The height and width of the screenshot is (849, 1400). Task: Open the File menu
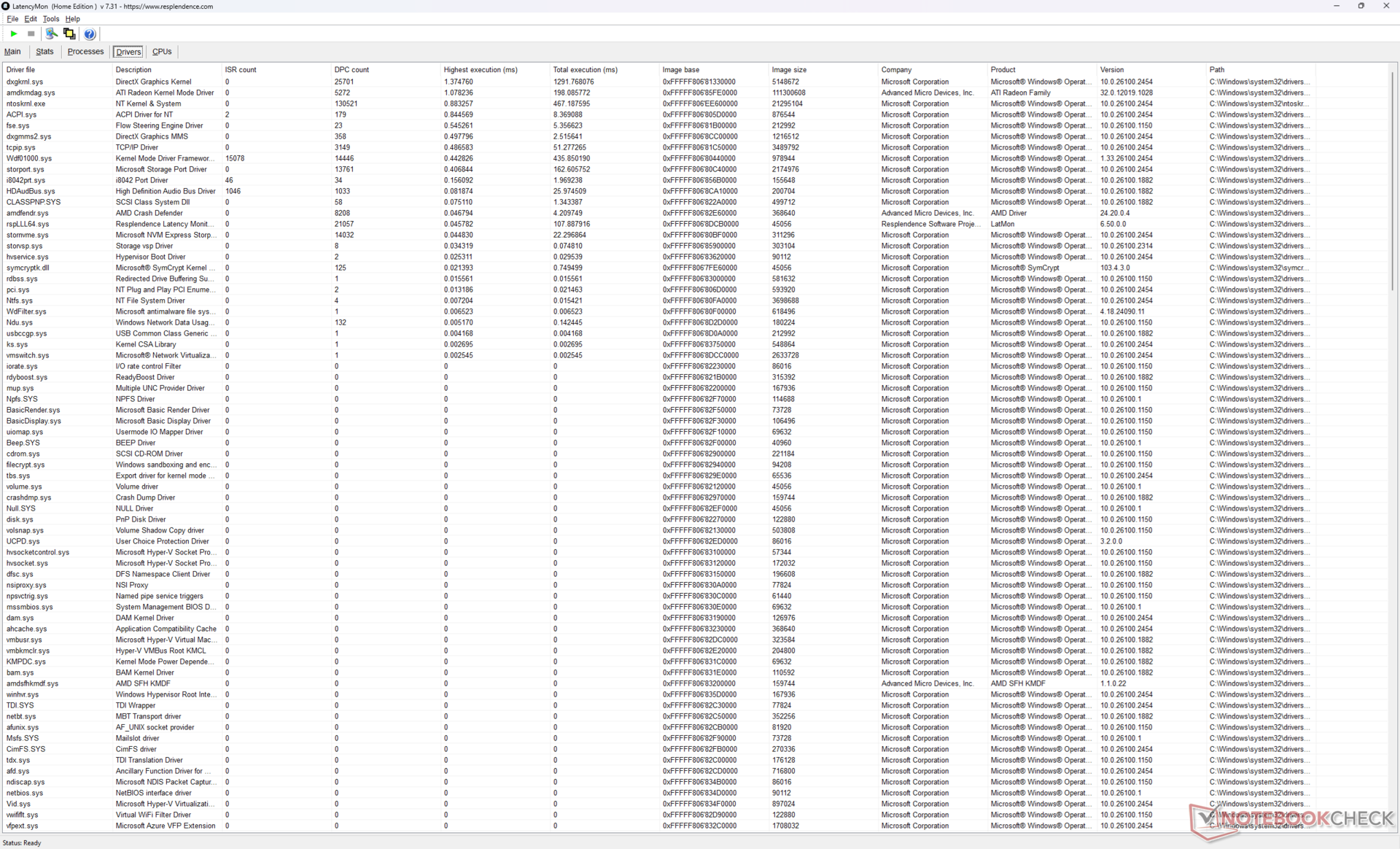tap(12, 19)
